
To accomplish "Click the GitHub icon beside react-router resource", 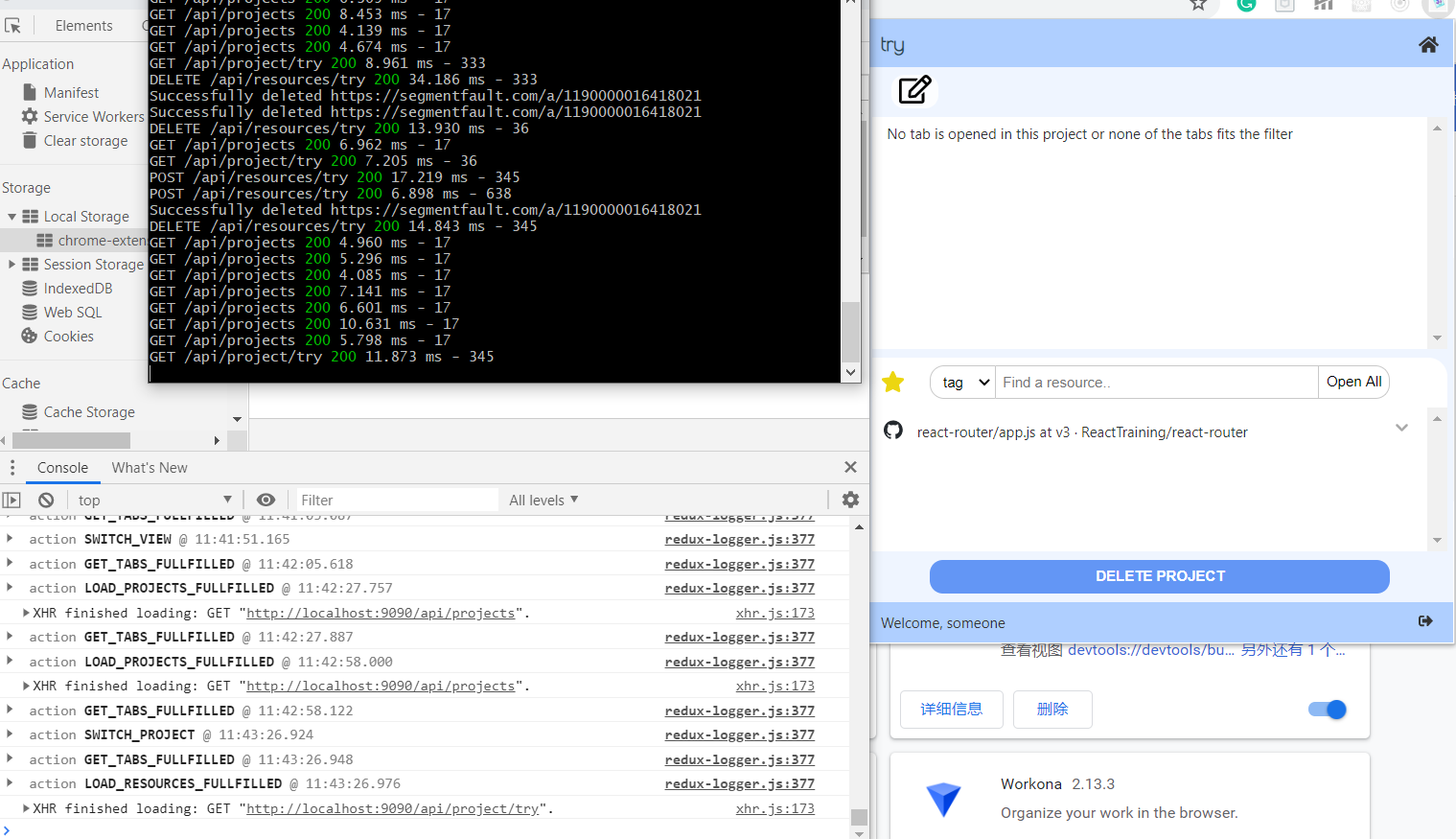I will click(x=893, y=431).
